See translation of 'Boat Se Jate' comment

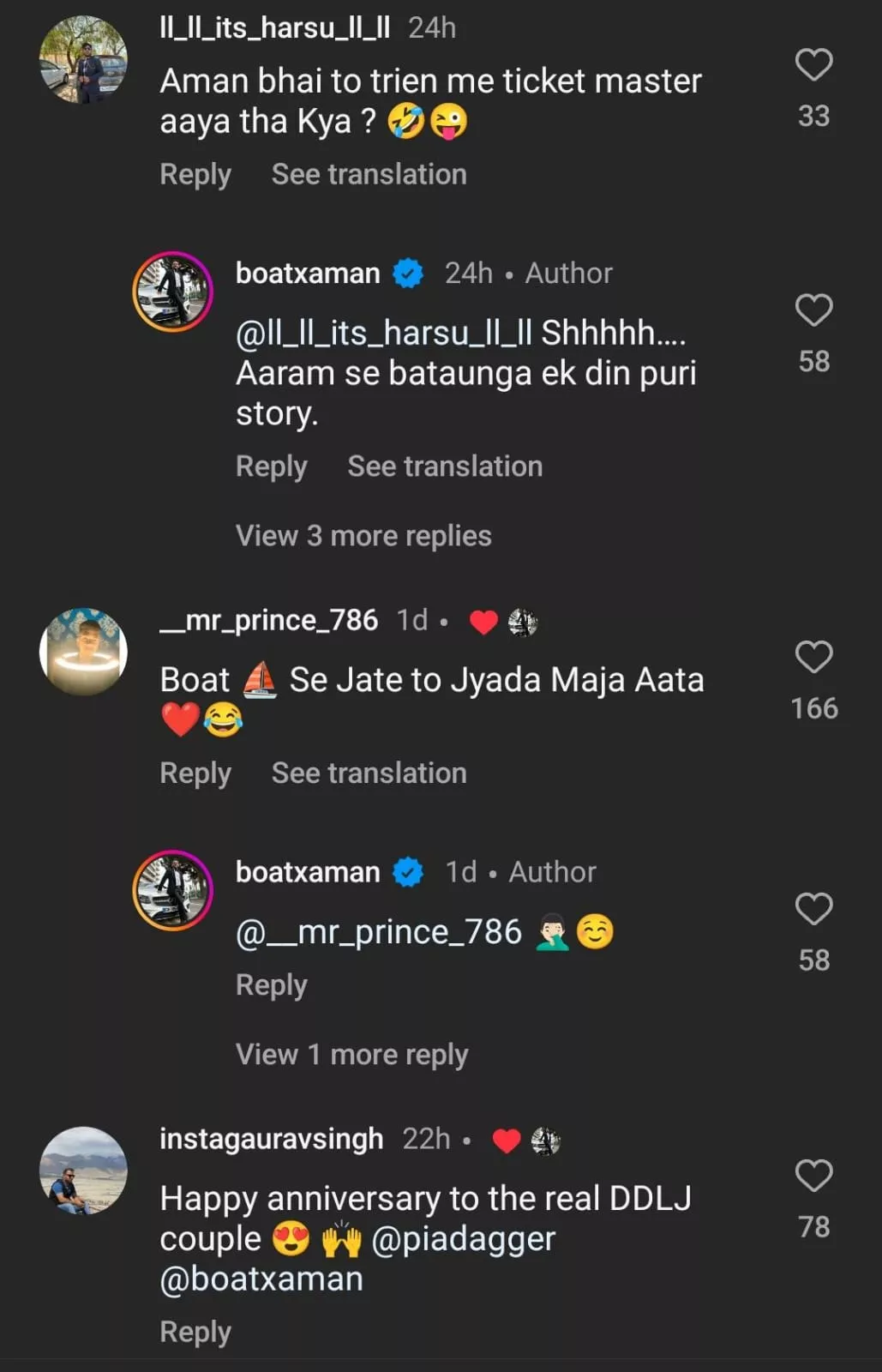[x=369, y=773]
